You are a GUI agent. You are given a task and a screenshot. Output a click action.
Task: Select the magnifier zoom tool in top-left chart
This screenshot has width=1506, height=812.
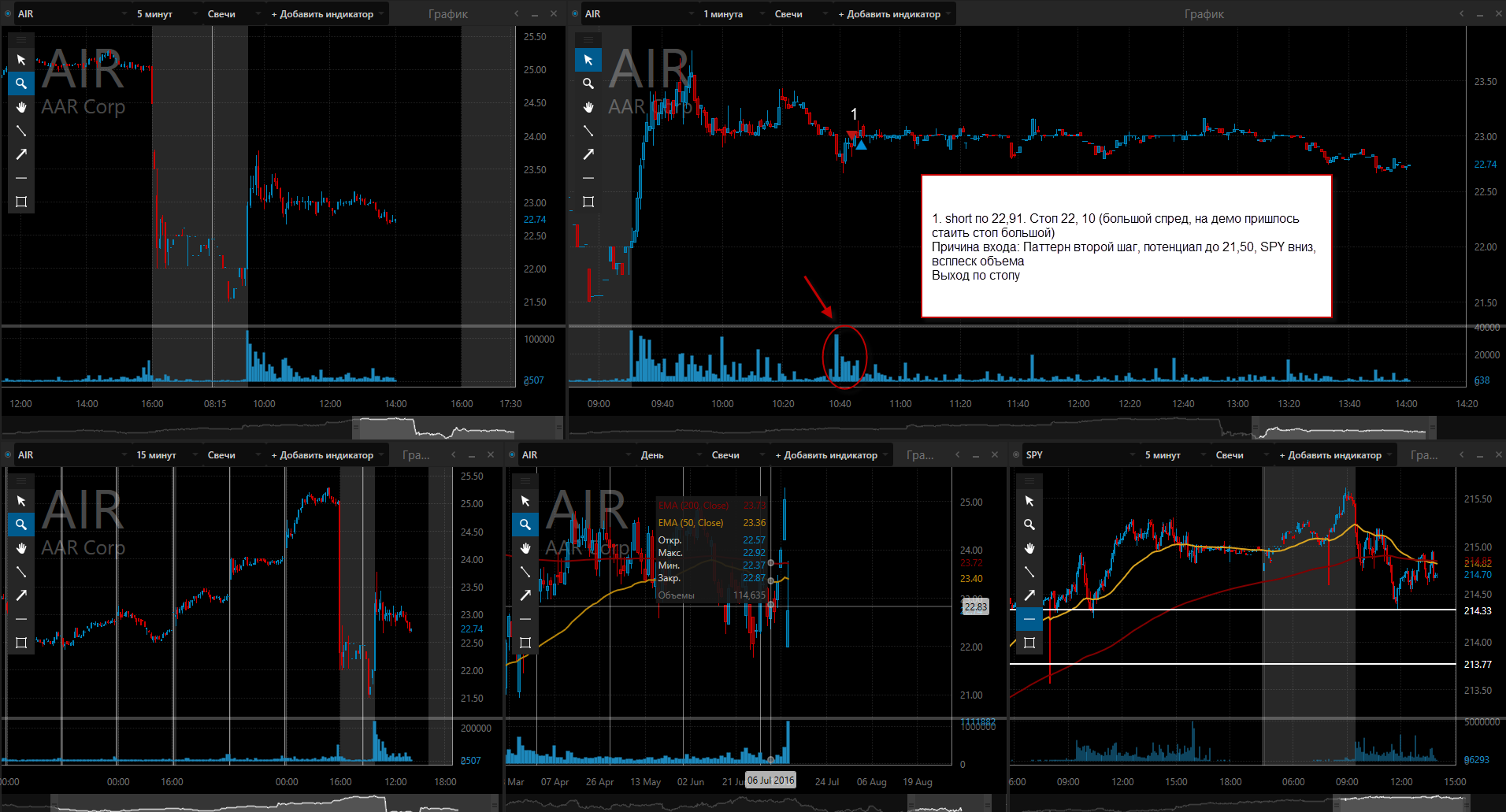21,83
